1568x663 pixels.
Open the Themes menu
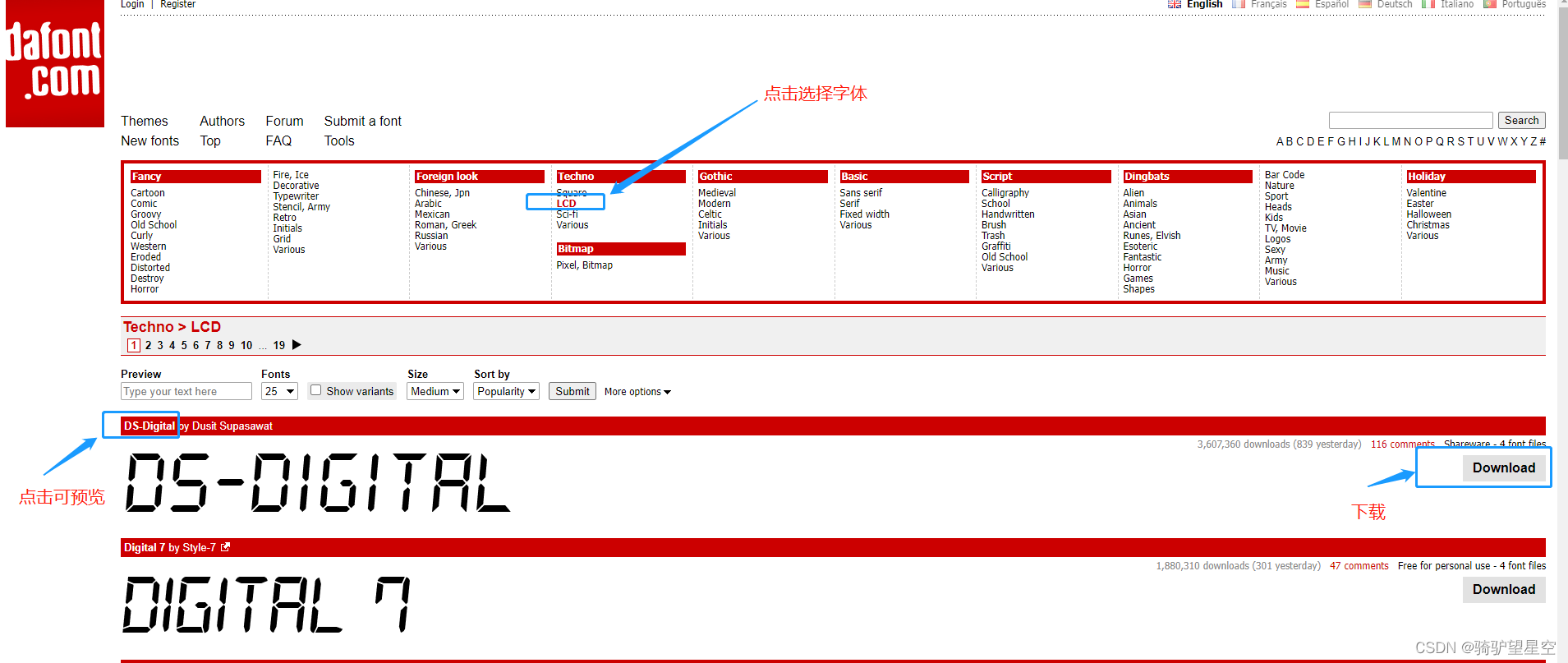(145, 121)
